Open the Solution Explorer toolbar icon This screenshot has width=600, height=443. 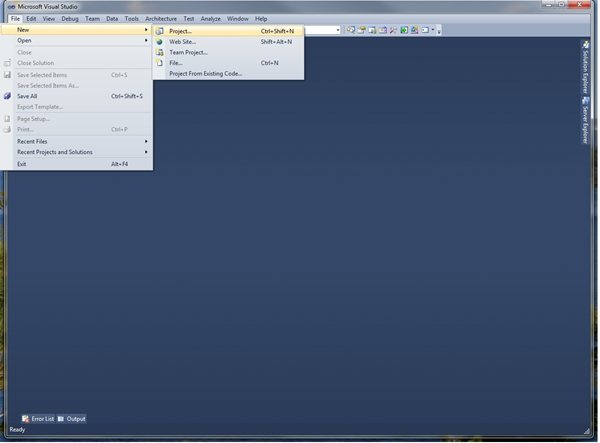(351, 30)
